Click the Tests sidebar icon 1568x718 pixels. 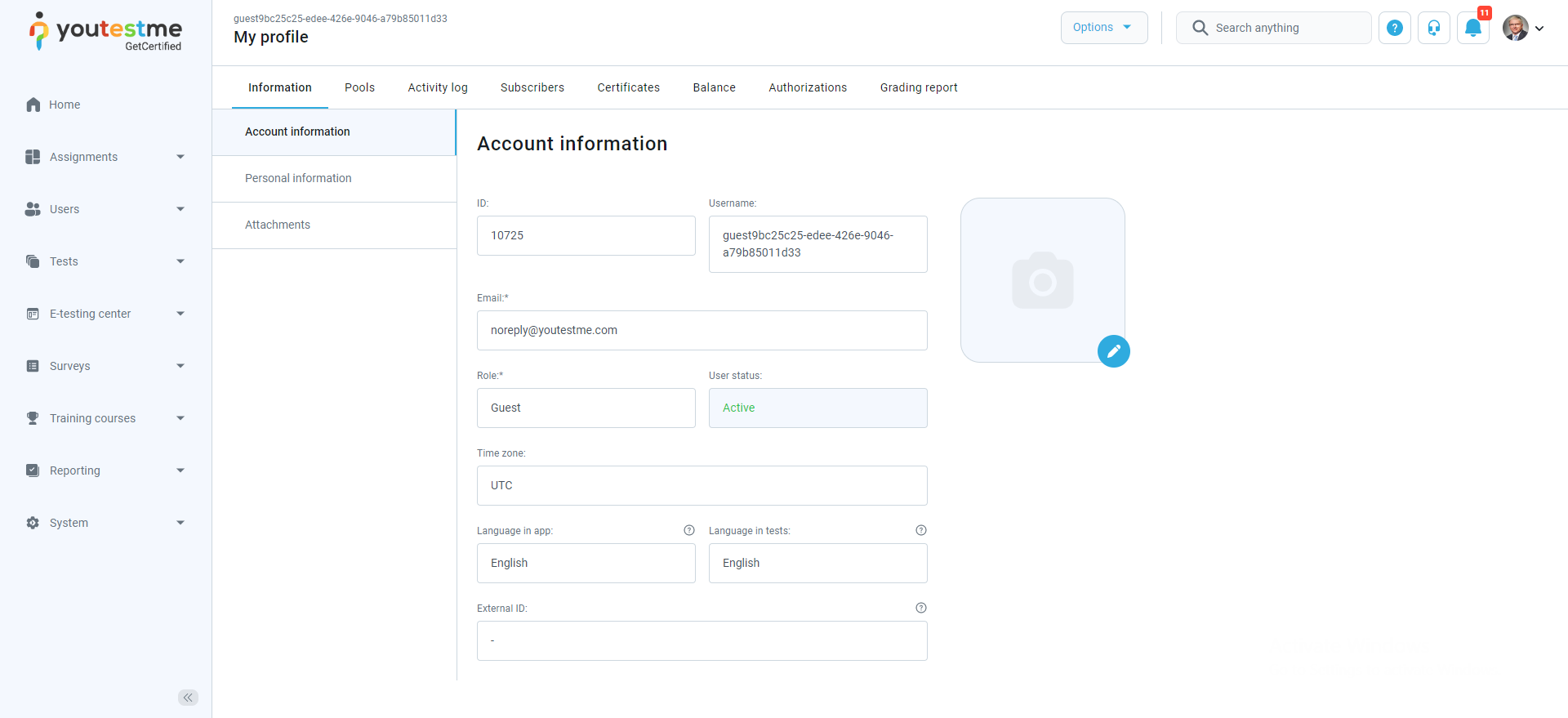click(33, 261)
